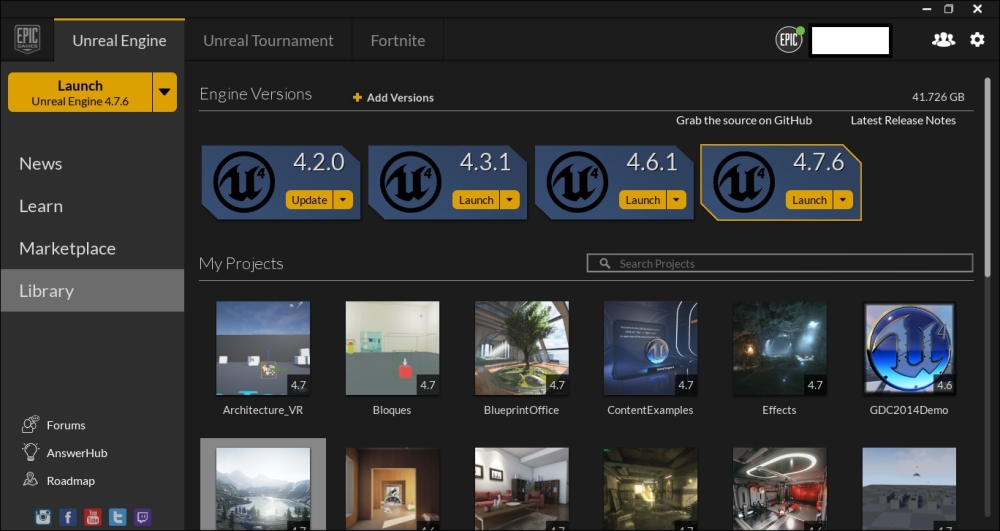
Task: Click the Engine Versions heading
Action: tap(256, 94)
